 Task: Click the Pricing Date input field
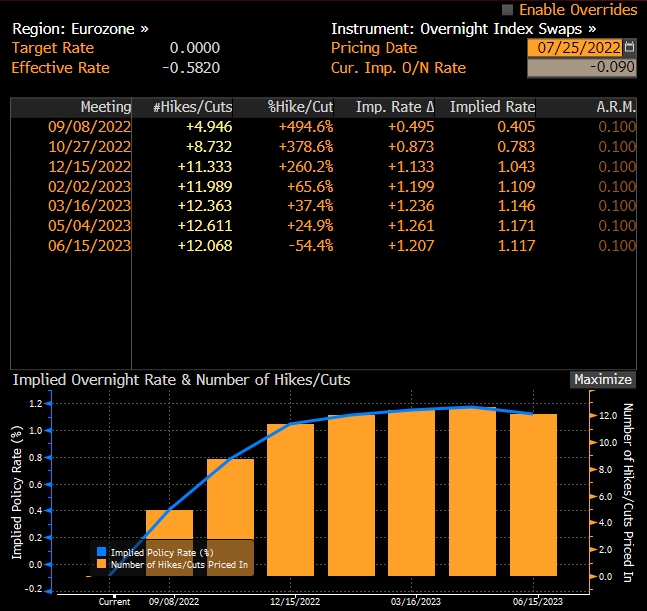point(577,48)
